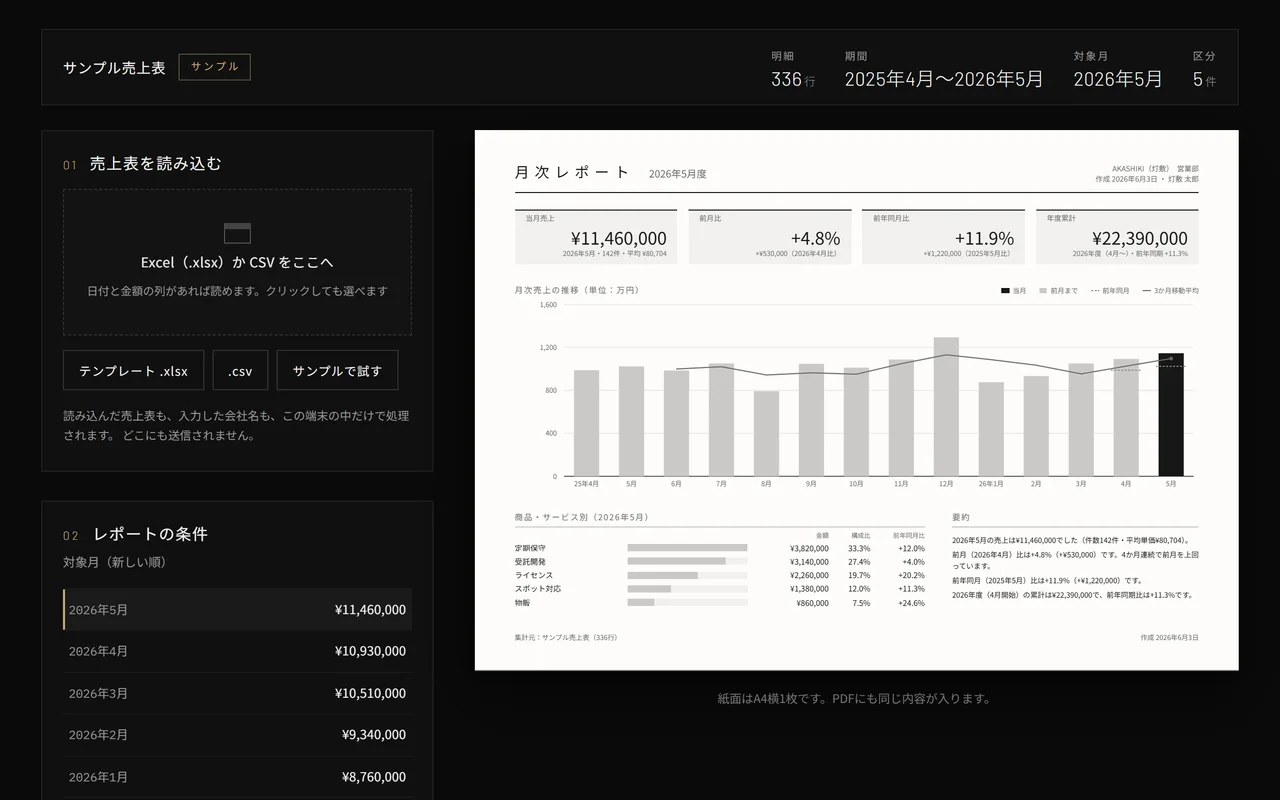Click the 商品・サービス別（2026年5月） table heading
The width and height of the screenshot is (1280, 800).
pos(581,517)
